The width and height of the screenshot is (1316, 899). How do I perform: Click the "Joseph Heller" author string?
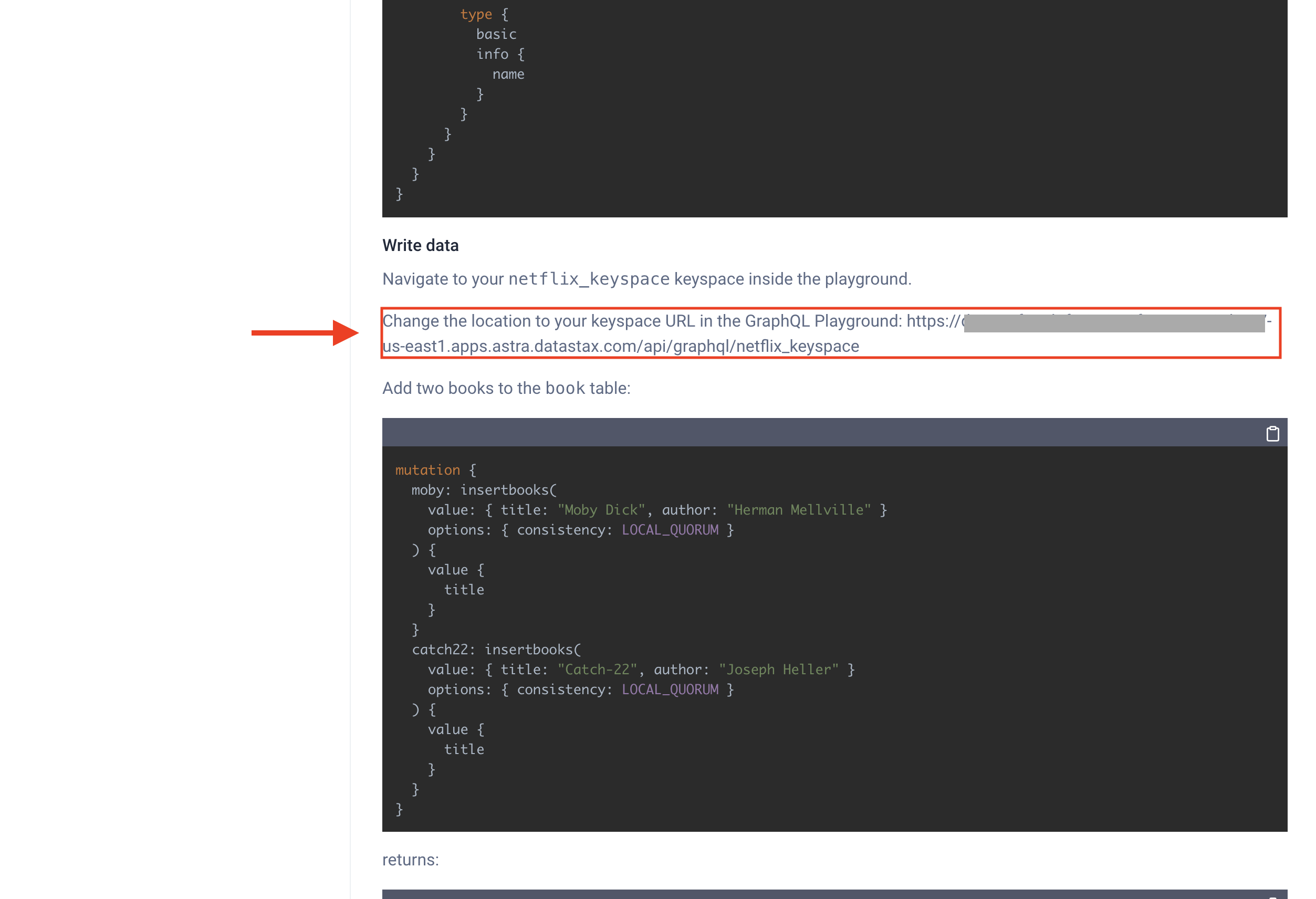pos(778,669)
